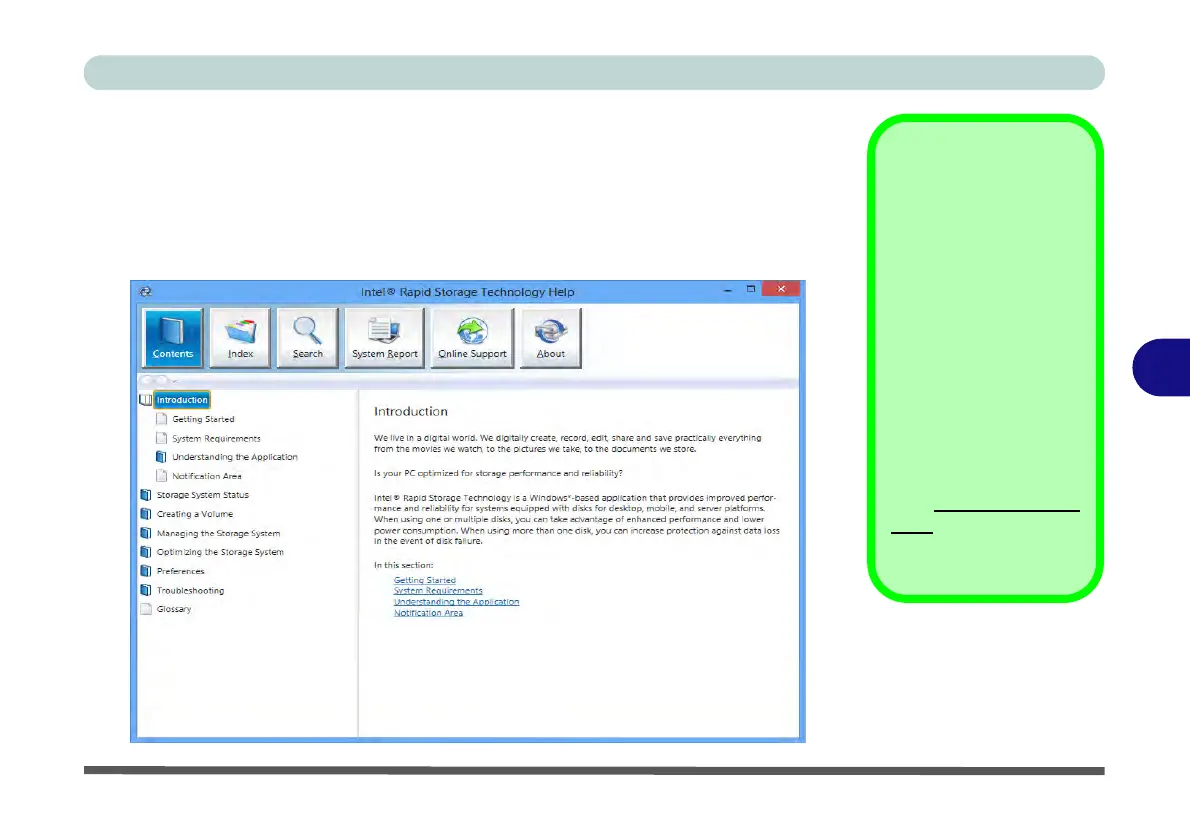This screenshot has height=838, width=1190.
Task: Expand Managing the Storage System topic
Action: tap(218, 534)
